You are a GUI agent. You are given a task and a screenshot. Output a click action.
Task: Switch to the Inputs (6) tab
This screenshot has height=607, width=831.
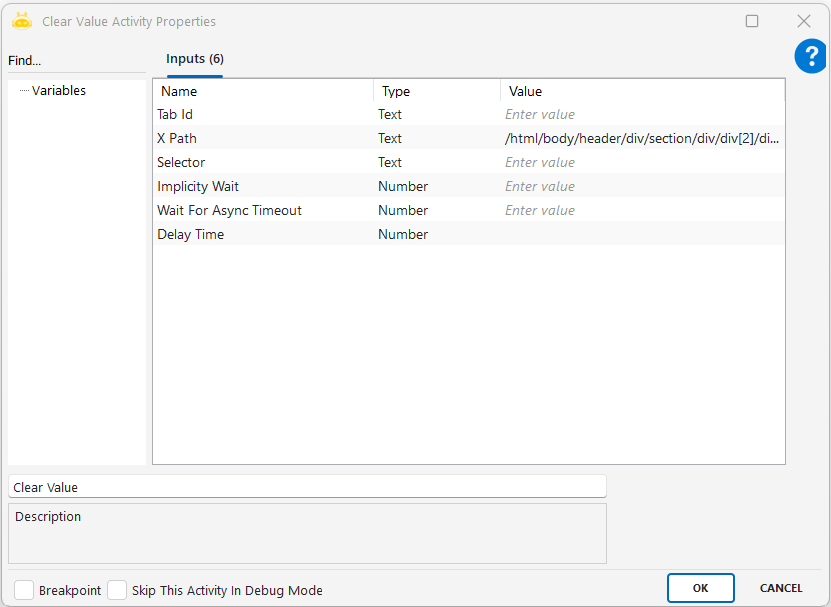194,59
